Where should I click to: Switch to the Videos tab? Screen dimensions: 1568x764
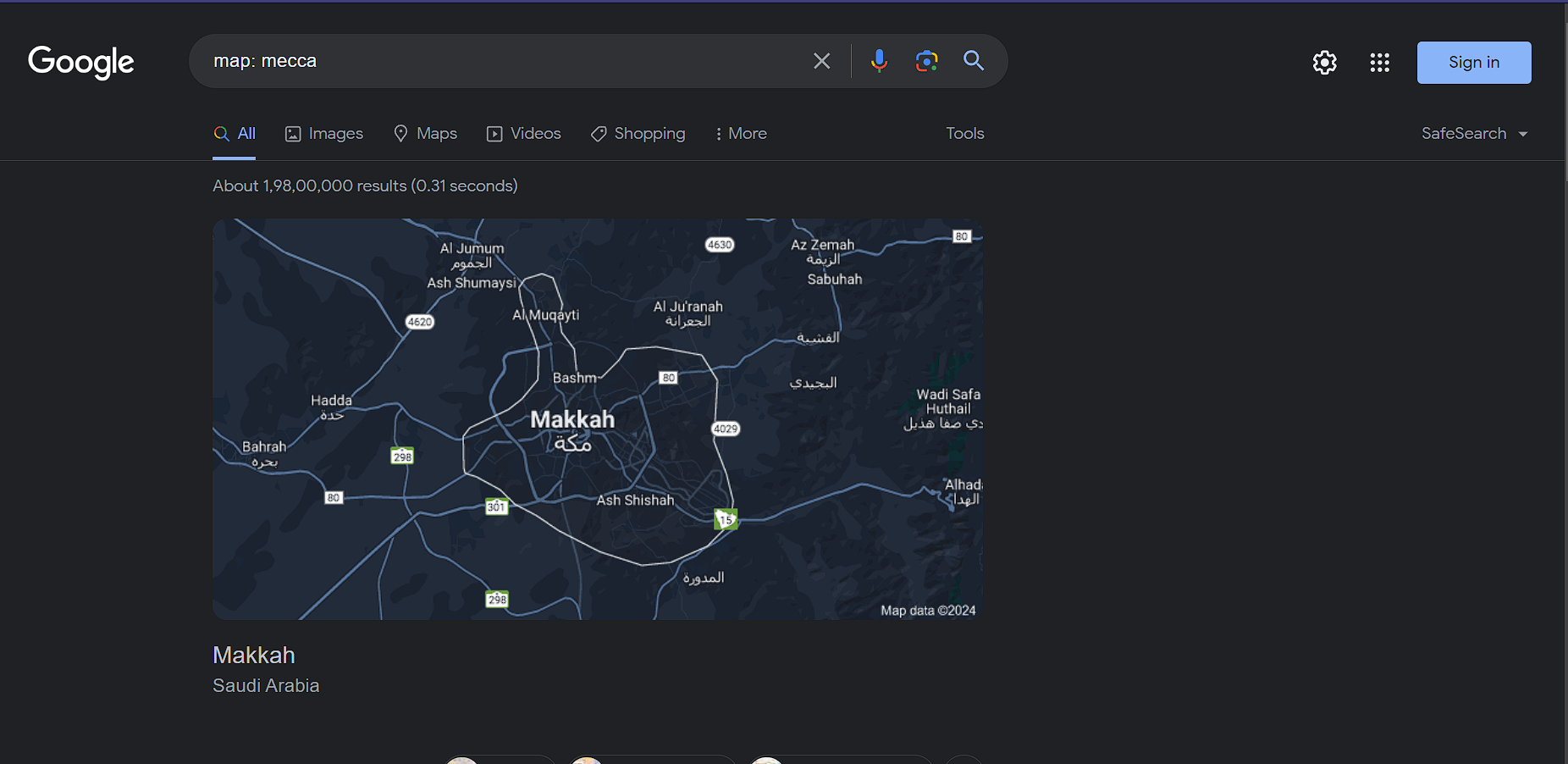524,134
